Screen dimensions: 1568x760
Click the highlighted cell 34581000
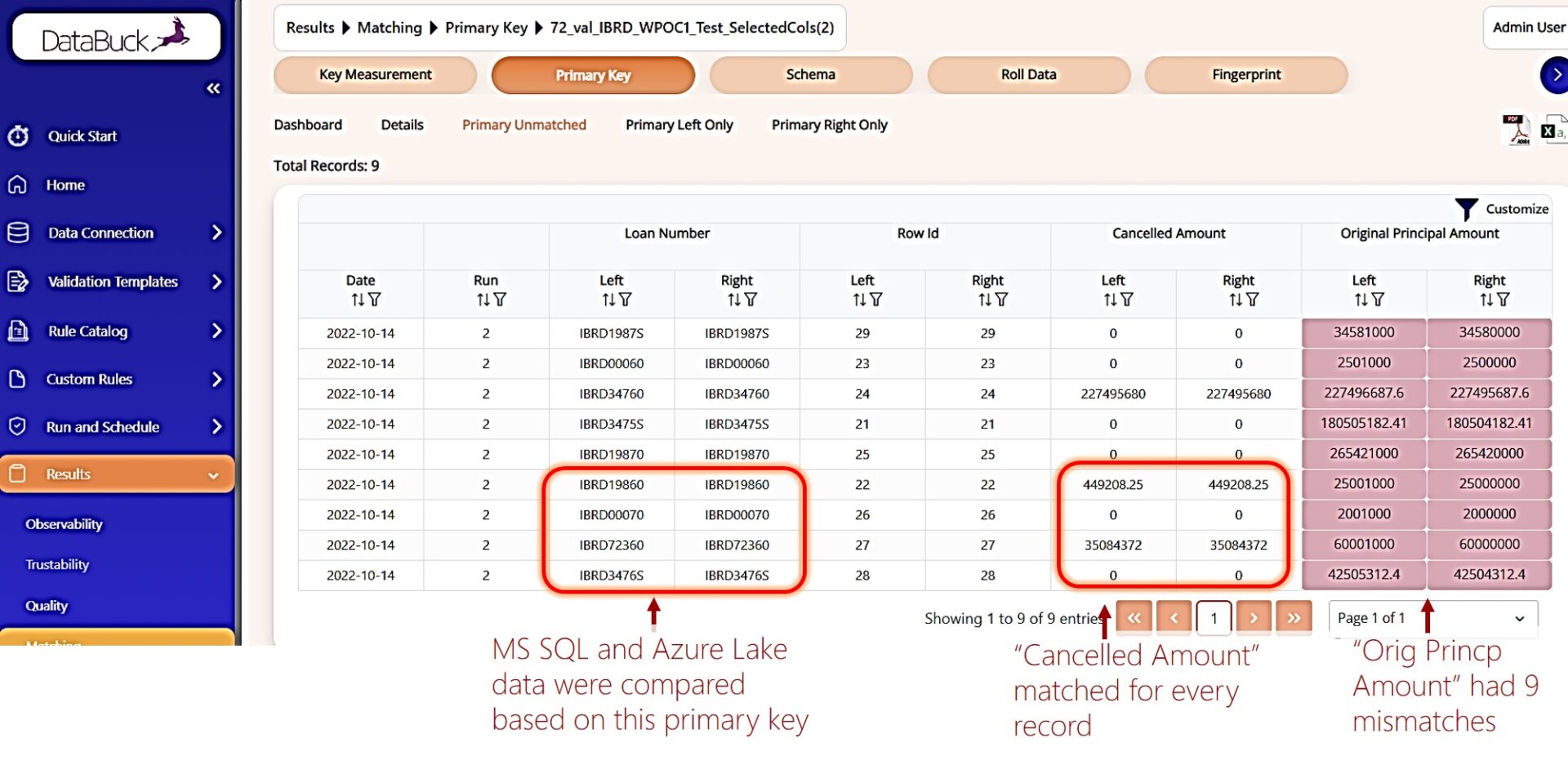click(1364, 333)
